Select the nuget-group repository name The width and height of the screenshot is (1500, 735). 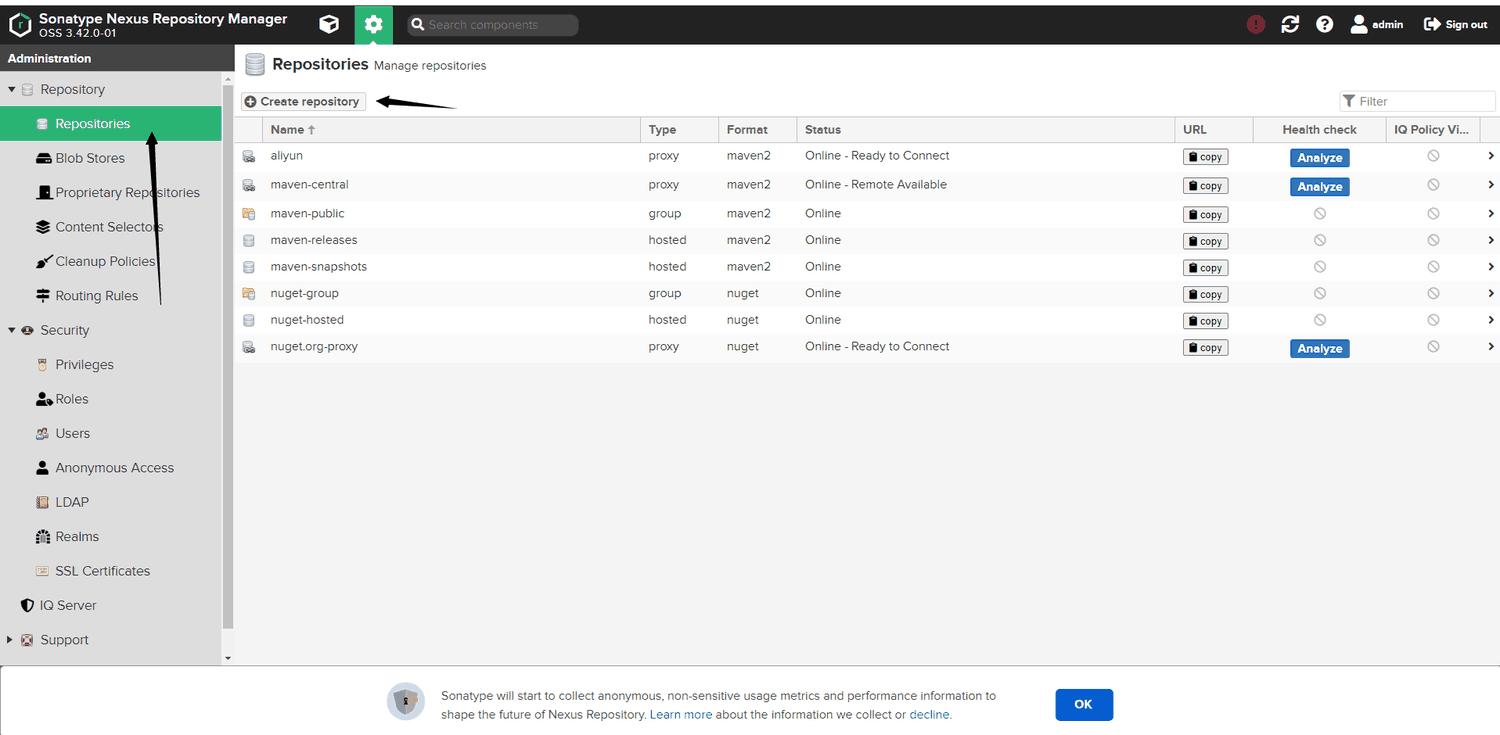click(x=304, y=293)
